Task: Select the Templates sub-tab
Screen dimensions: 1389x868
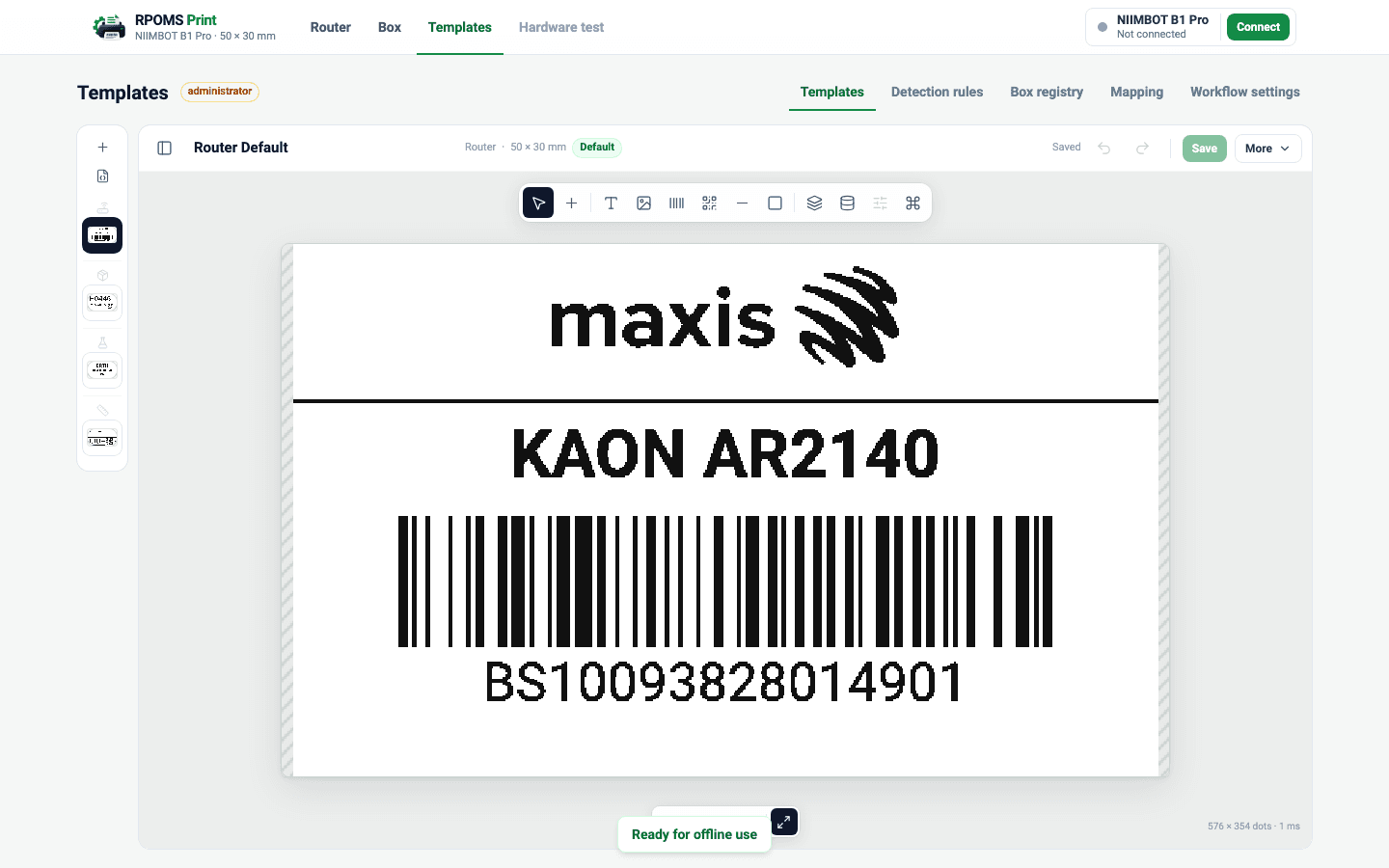Action: [x=831, y=92]
